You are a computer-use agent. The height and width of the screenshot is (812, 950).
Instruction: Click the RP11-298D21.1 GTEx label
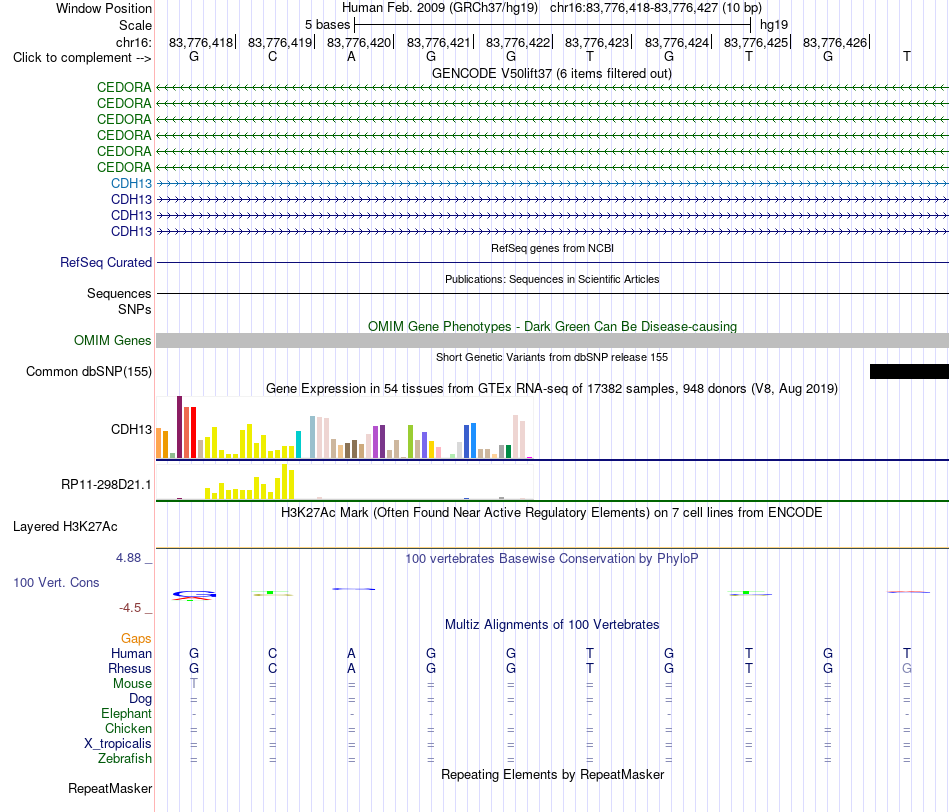pos(106,484)
